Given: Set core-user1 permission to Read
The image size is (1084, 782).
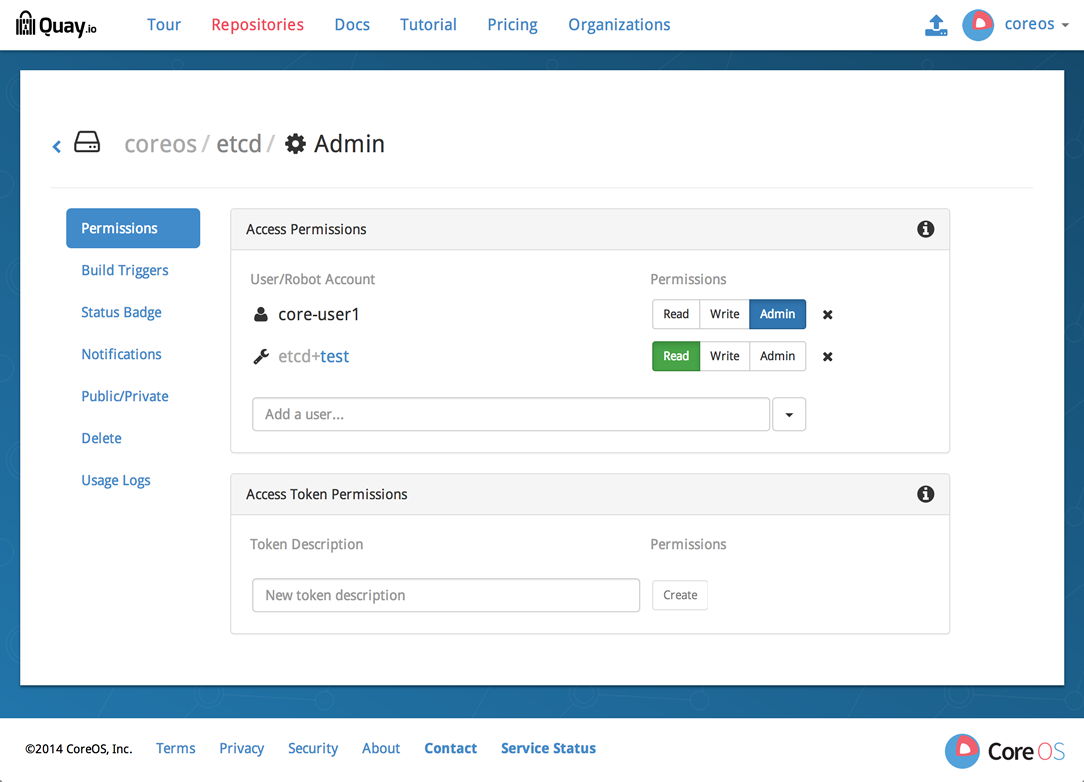Looking at the screenshot, I should [x=676, y=314].
